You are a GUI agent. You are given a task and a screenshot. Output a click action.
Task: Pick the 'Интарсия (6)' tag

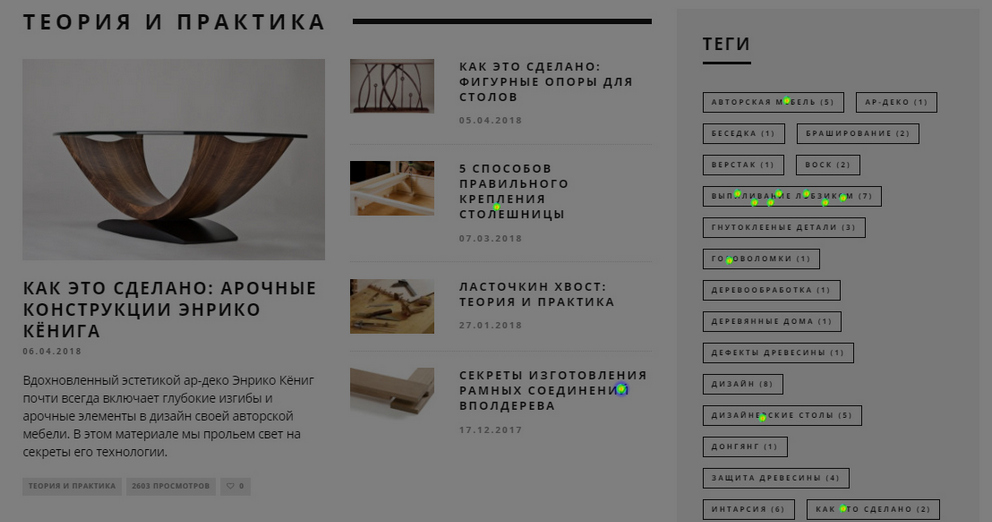tap(748, 509)
